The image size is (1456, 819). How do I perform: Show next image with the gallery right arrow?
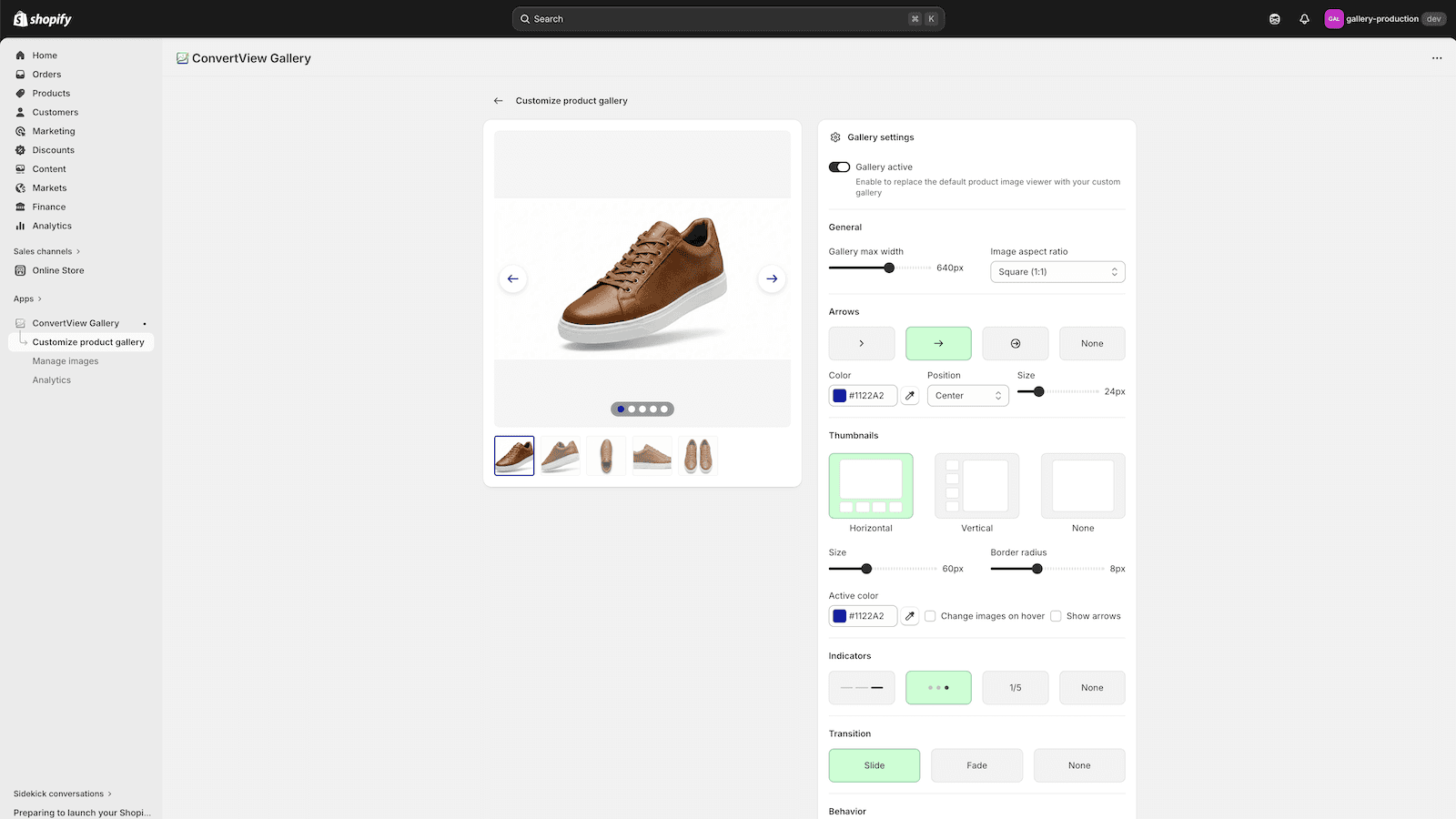point(772,278)
